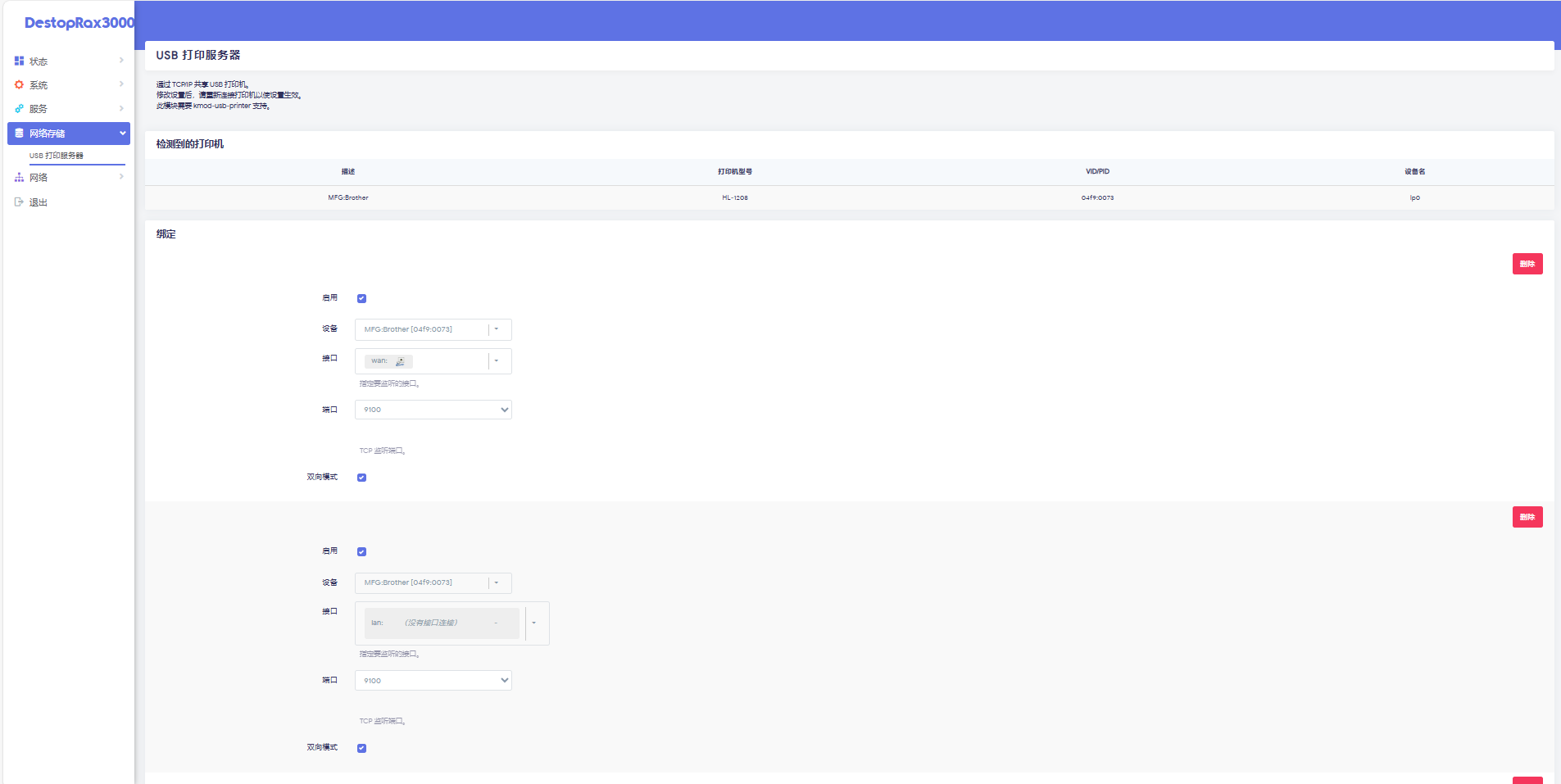The width and height of the screenshot is (1561, 784).
Task: Click the Network Storage database icon
Action: pos(19,133)
